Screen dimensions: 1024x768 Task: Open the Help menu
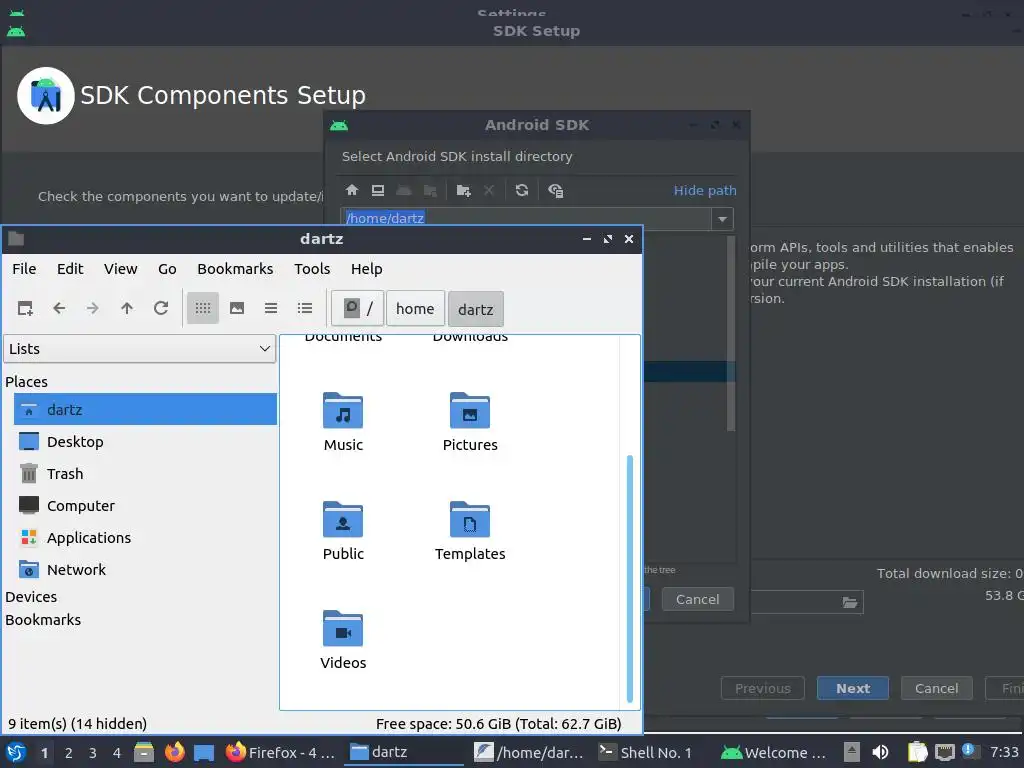tap(366, 268)
